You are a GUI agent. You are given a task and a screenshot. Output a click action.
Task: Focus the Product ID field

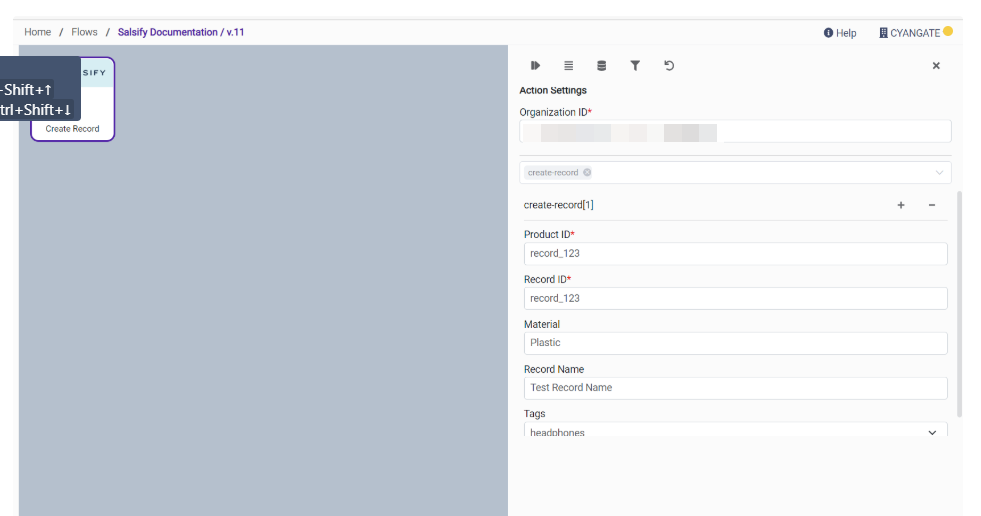[x=735, y=254]
